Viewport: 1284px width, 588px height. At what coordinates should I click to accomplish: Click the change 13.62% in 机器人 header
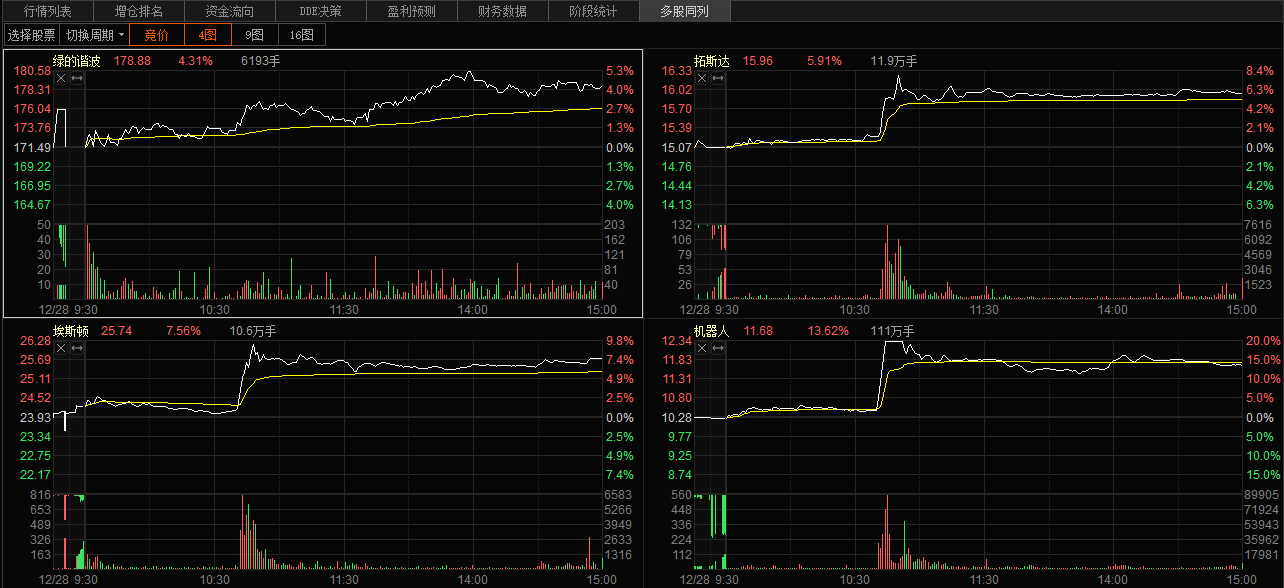828,330
